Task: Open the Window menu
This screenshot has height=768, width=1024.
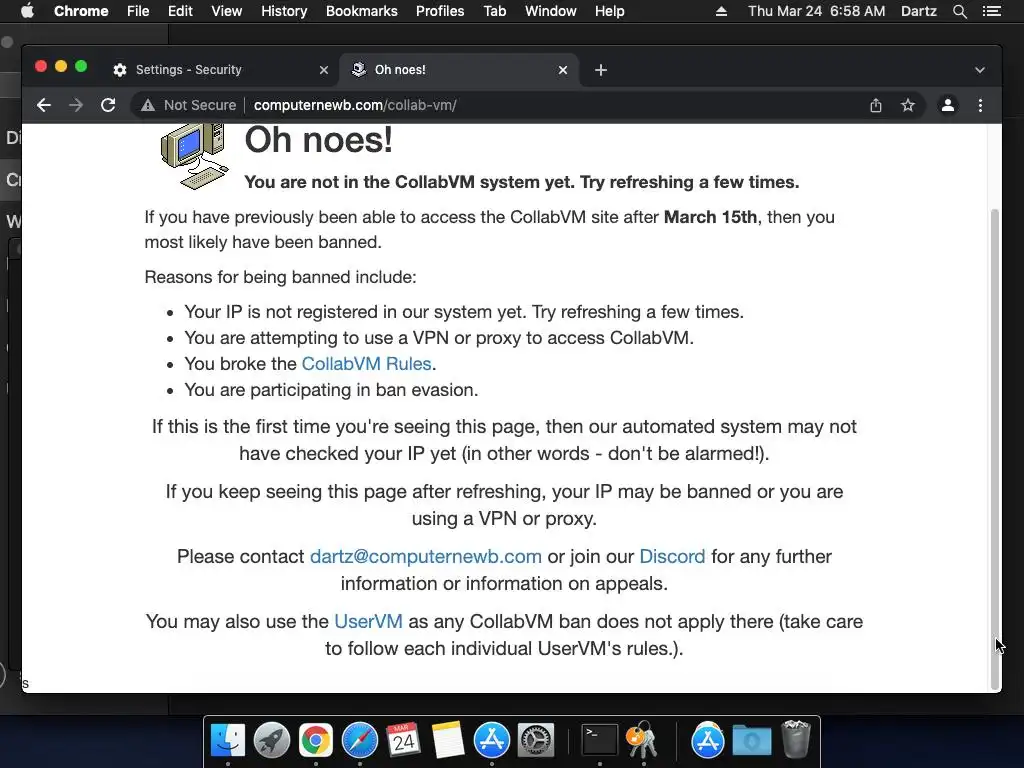Action: [551, 11]
